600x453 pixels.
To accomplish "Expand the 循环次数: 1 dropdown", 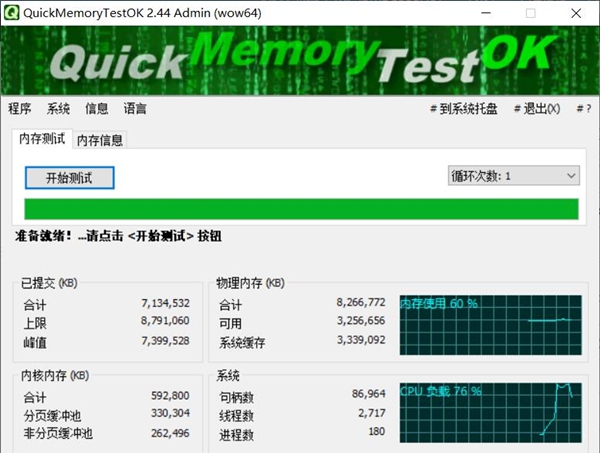I will pyautogui.click(x=514, y=176).
